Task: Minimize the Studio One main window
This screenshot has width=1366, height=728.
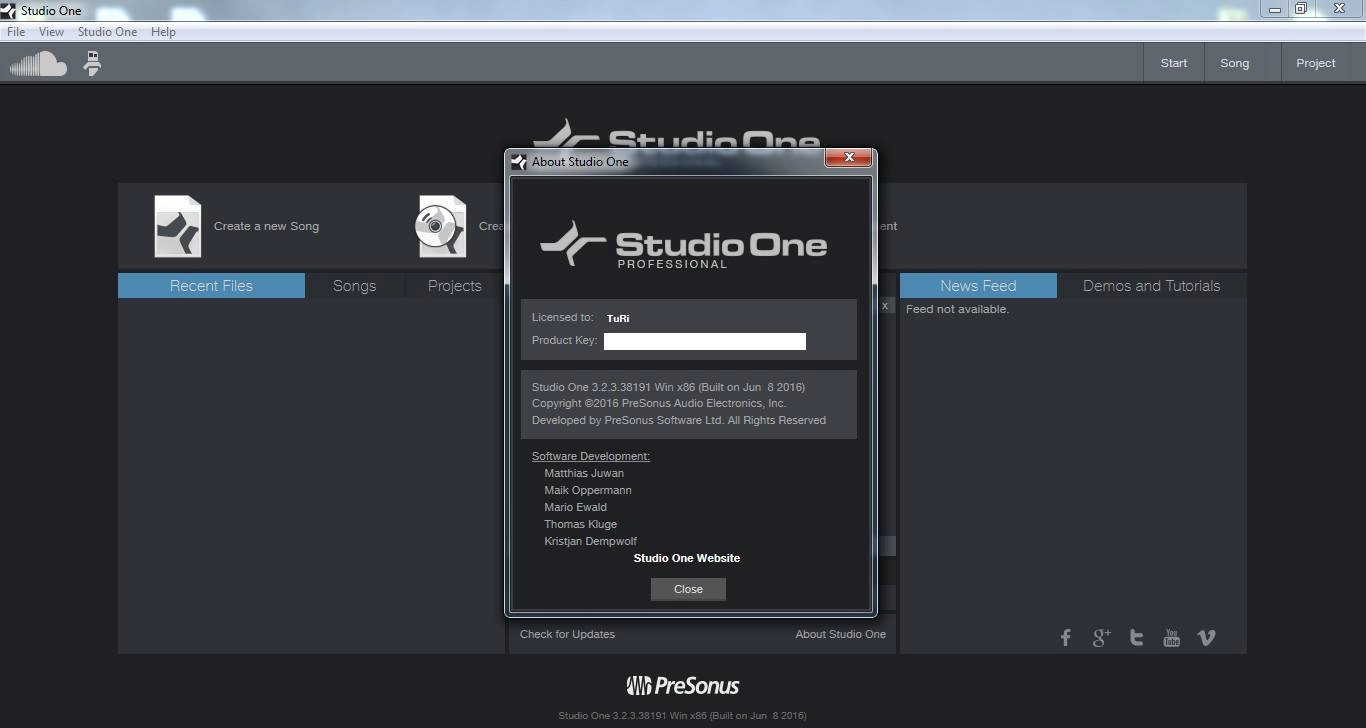Action: (1275, 9)
